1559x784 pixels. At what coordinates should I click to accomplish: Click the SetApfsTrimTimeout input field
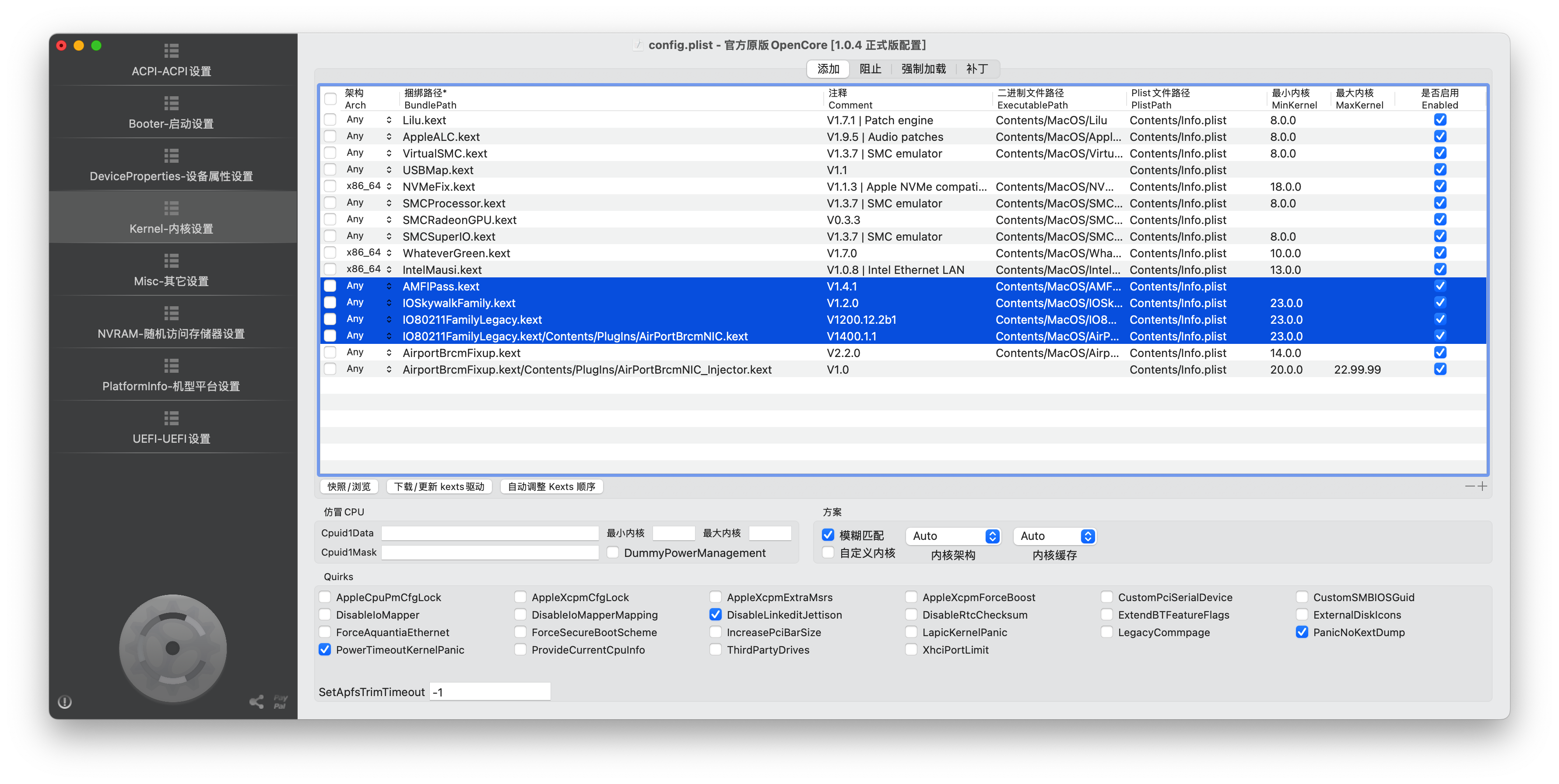pyautogui.click(x=490, y=691)
